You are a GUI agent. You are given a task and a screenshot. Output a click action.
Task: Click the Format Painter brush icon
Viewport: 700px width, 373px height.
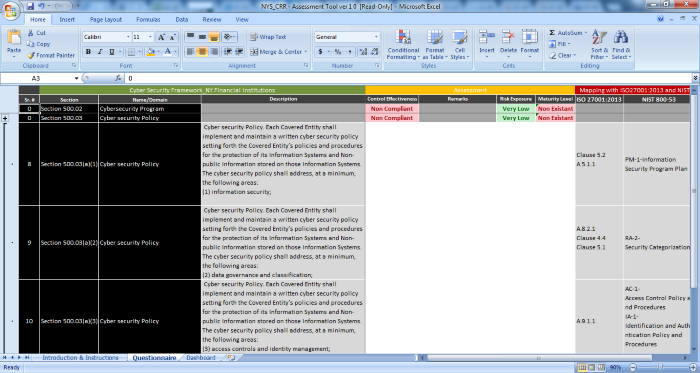pyautogui.click(x=30, y=55)
